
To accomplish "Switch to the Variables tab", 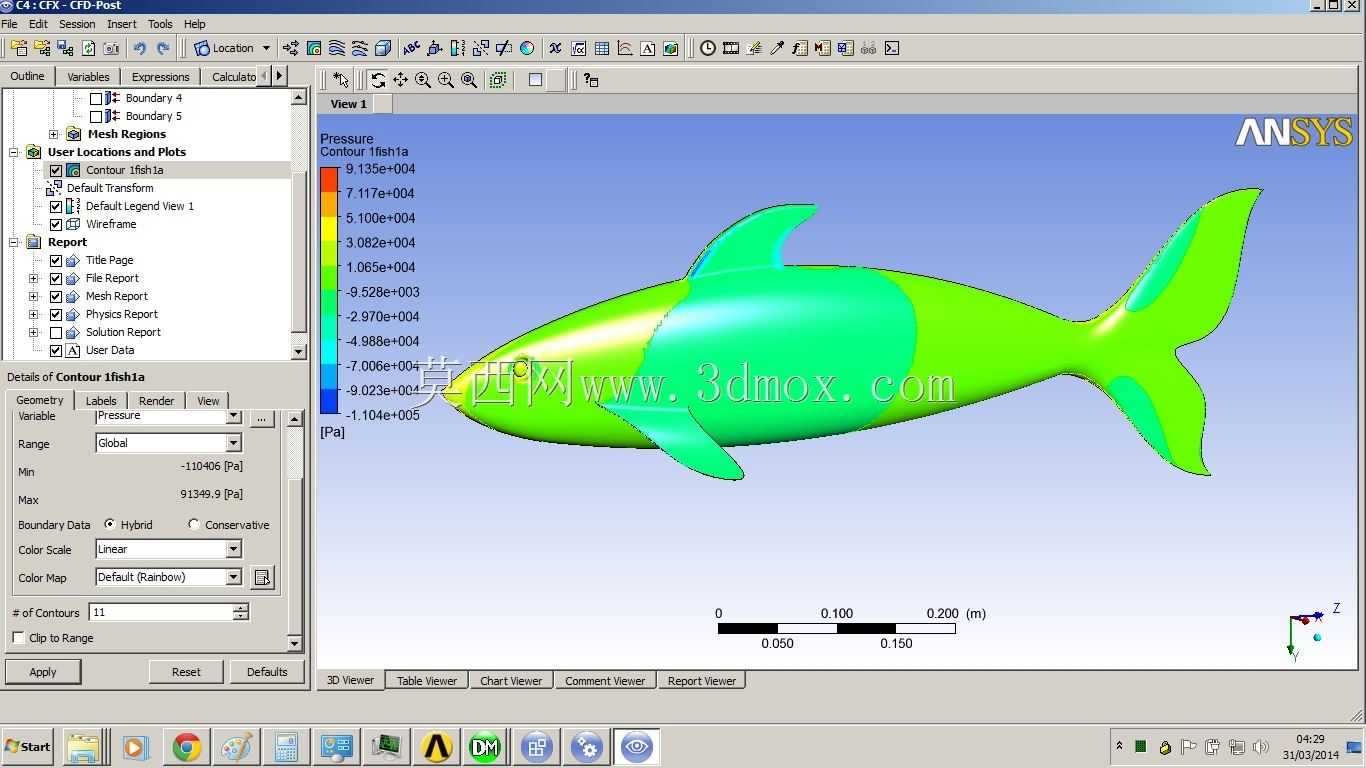I will [88, 77].
